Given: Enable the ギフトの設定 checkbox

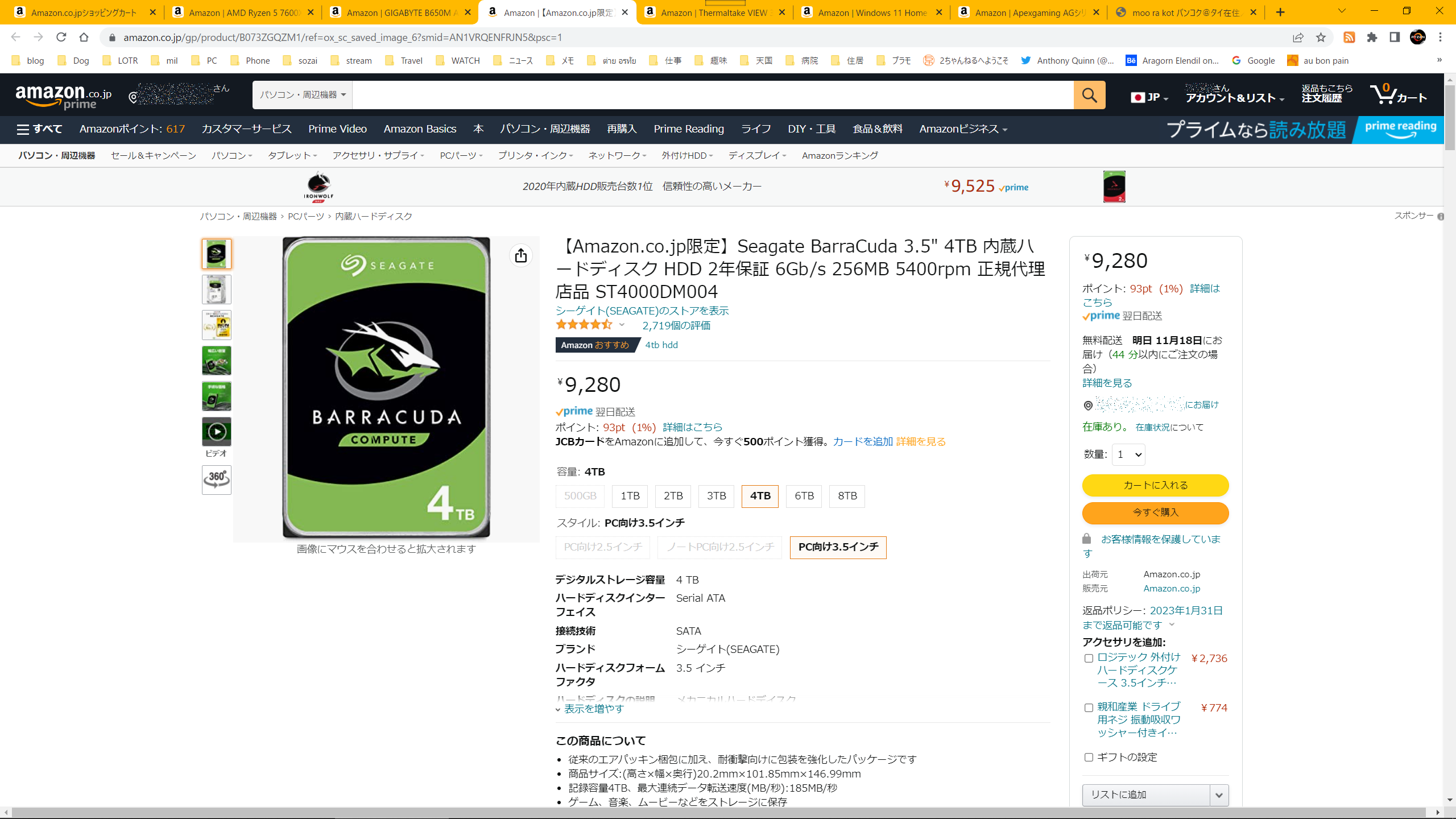Looking at the screenshot, I should click(1089, 758).
